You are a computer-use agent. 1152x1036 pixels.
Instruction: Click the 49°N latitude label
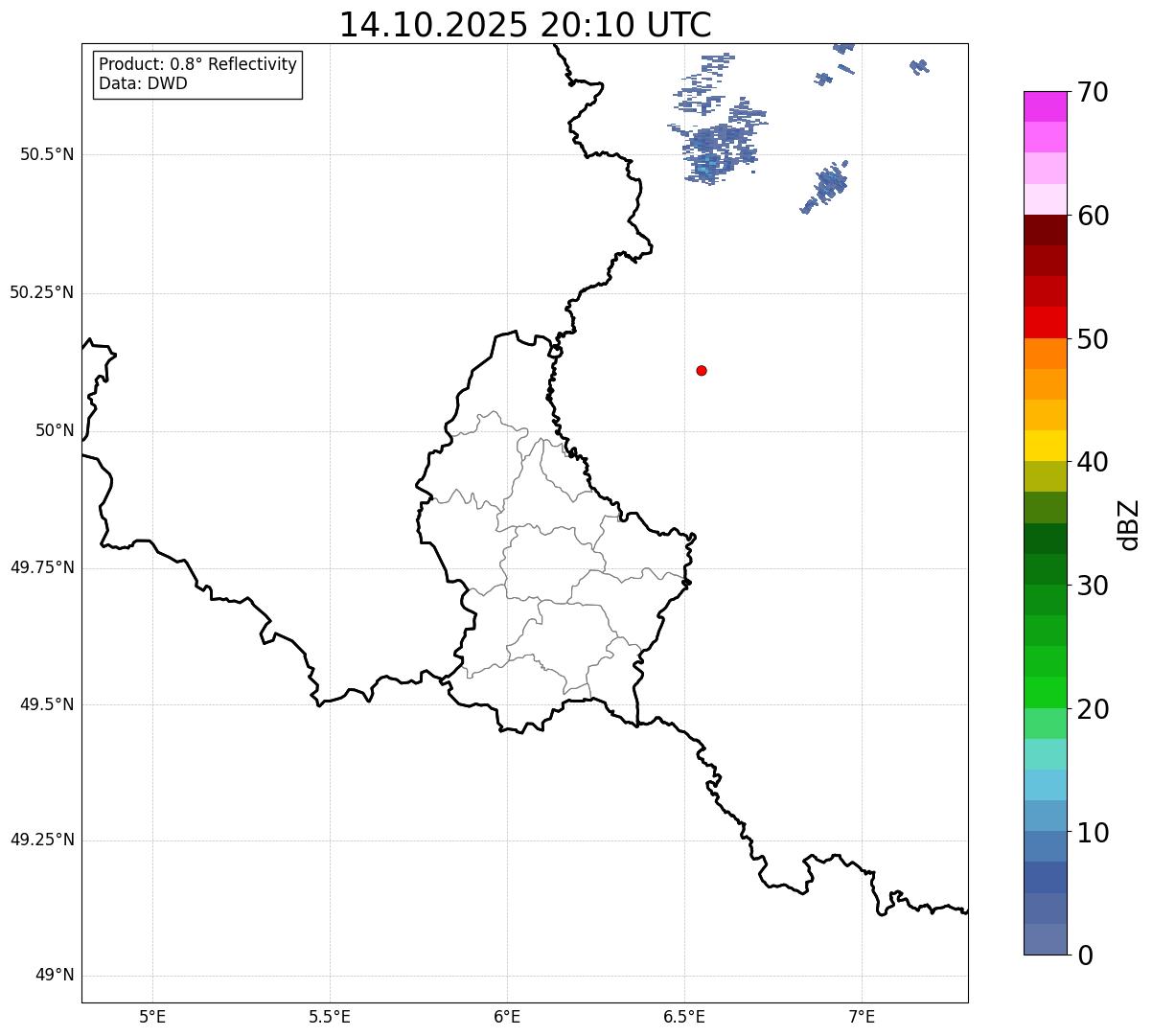pyautogui.click(x=55, y=976)
